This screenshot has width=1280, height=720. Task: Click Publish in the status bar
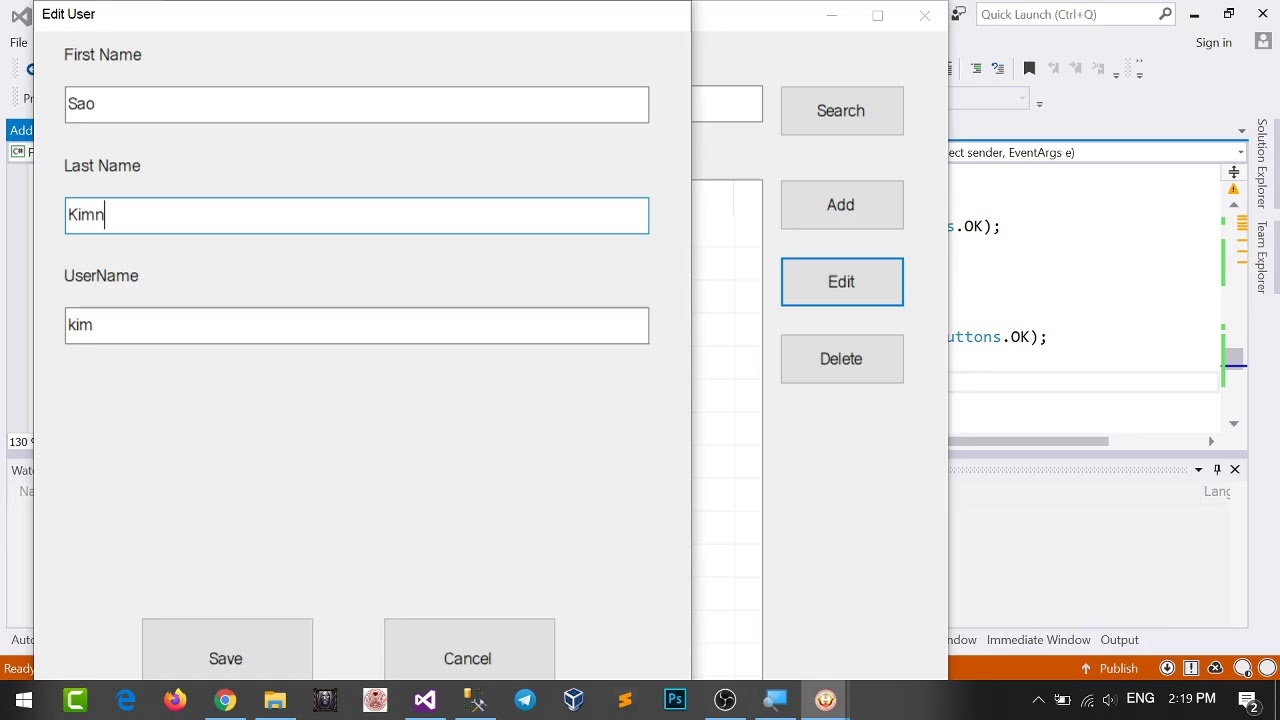(x=1109, y=668)
